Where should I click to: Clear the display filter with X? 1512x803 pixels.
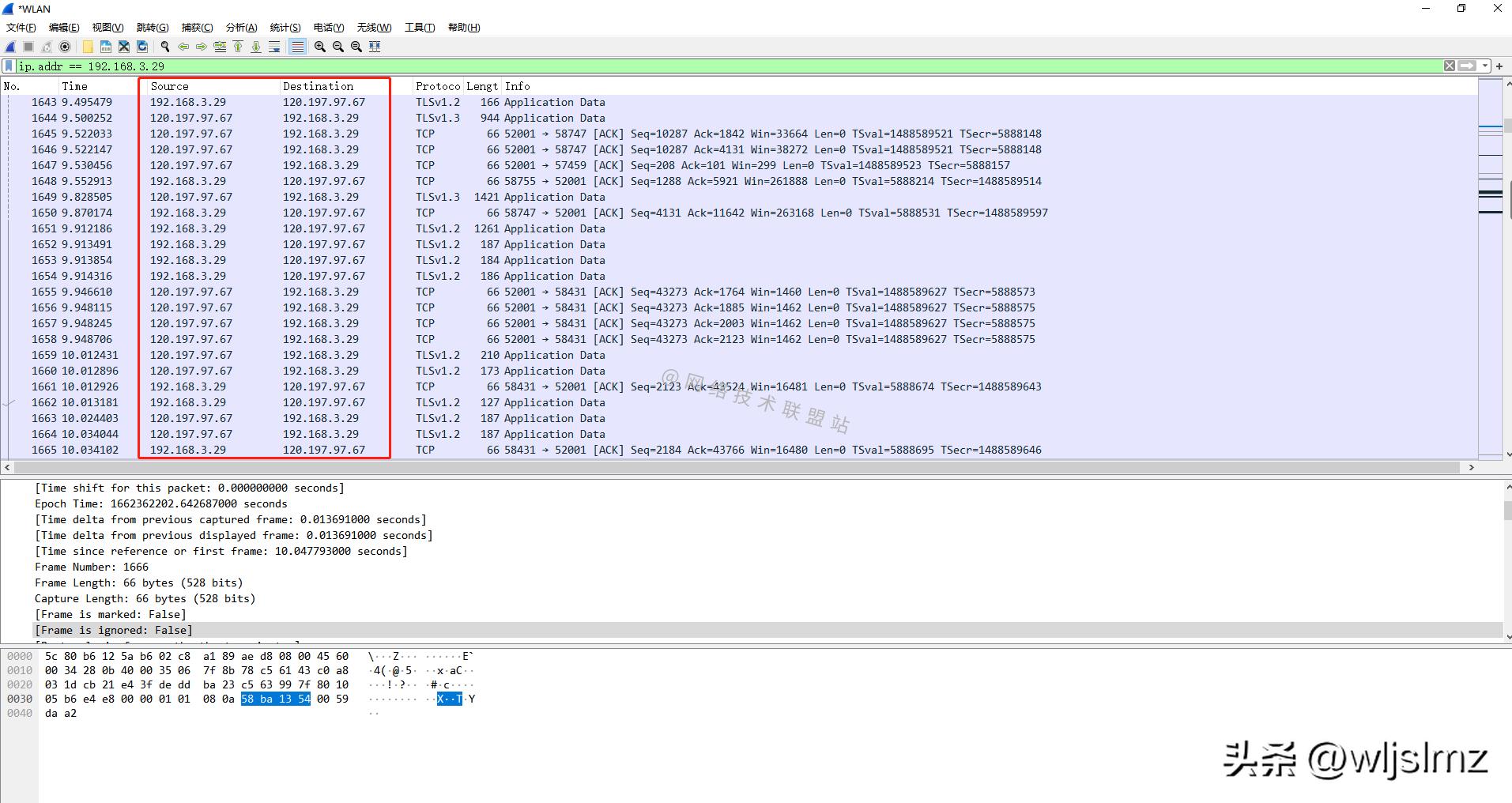[1449, 66]
